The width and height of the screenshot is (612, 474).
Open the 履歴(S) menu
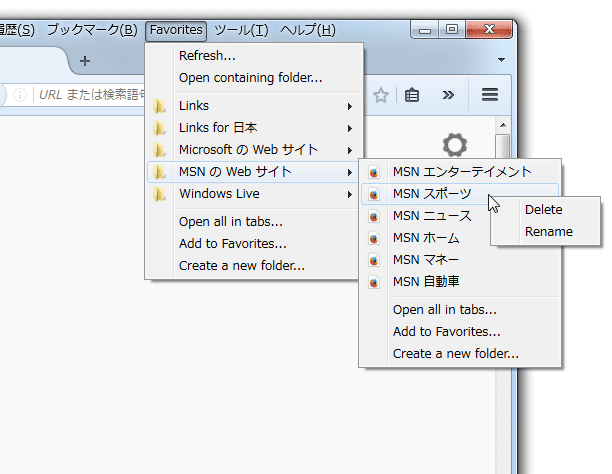pyautogui.click(x=16, y=30)
